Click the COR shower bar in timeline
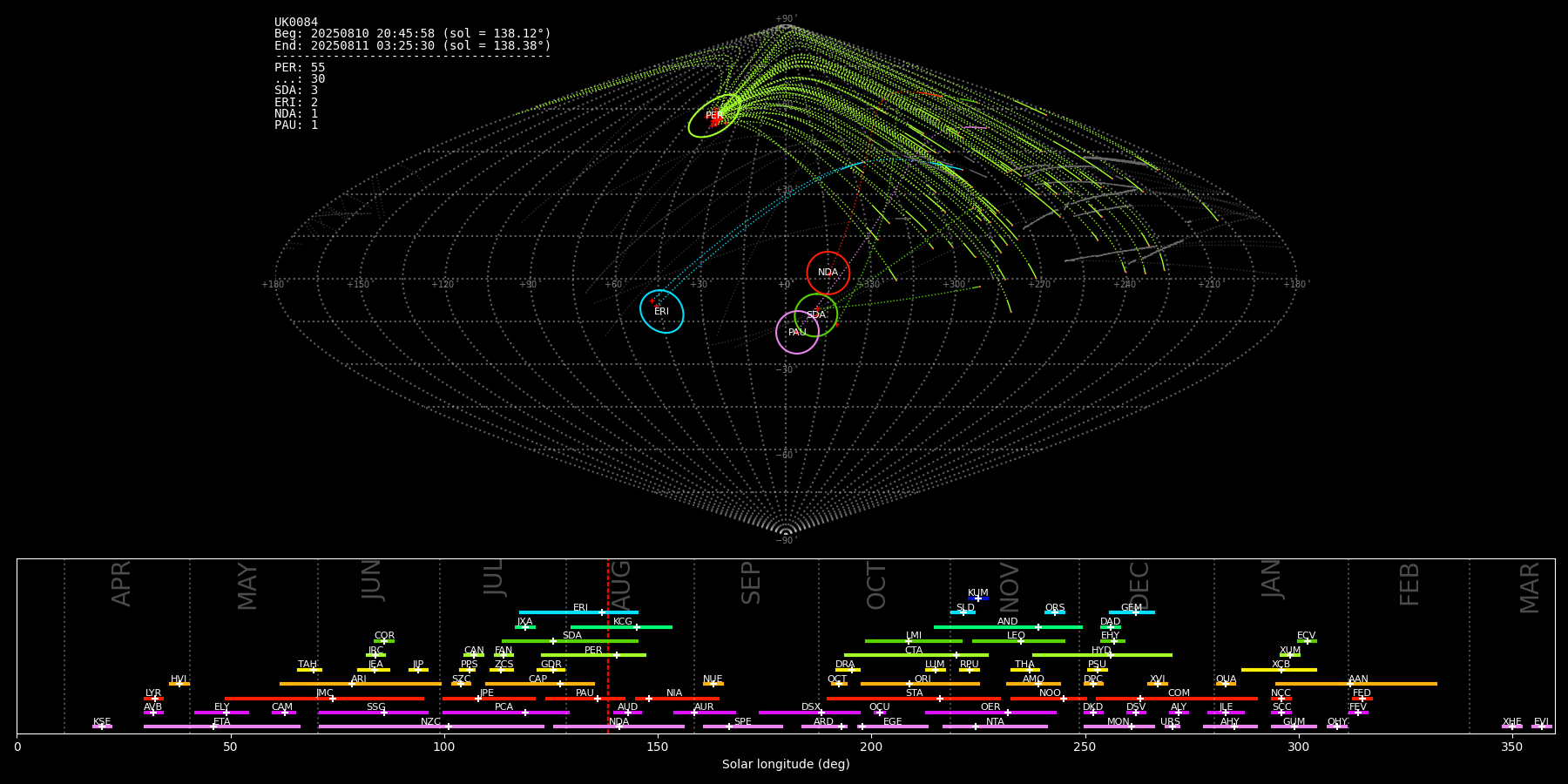This screenshot has width=1568, height=784. (384, 641)
